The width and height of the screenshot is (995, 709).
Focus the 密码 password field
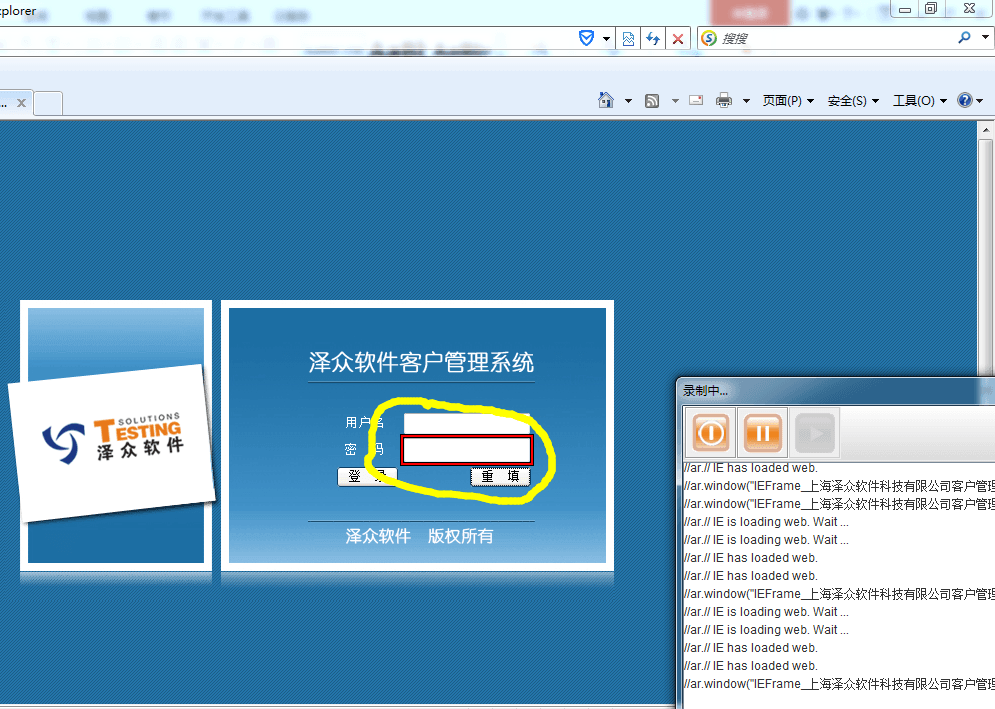(x=466, y=450)
